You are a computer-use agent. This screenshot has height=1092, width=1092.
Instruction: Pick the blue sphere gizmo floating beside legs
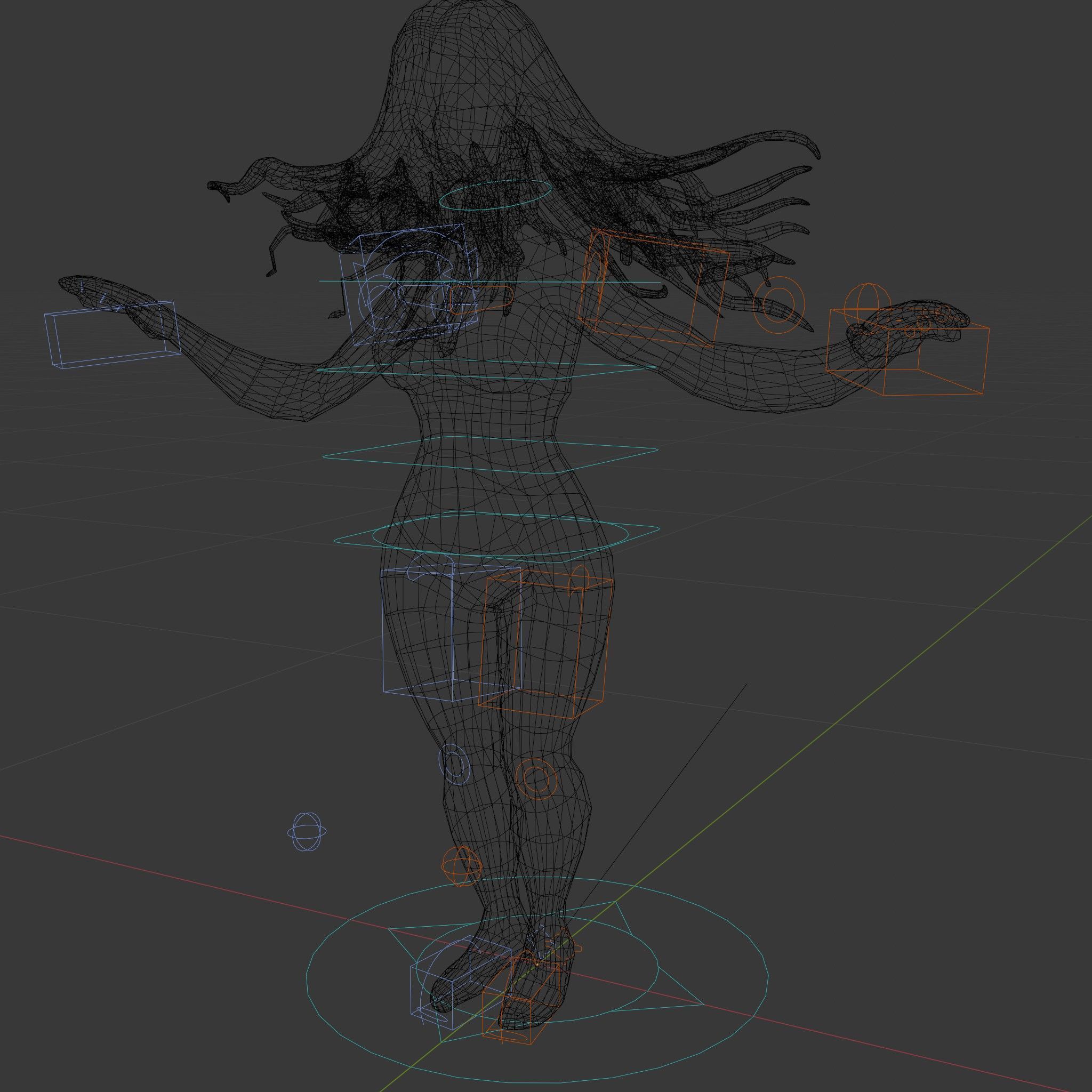(x=307, y=831)
